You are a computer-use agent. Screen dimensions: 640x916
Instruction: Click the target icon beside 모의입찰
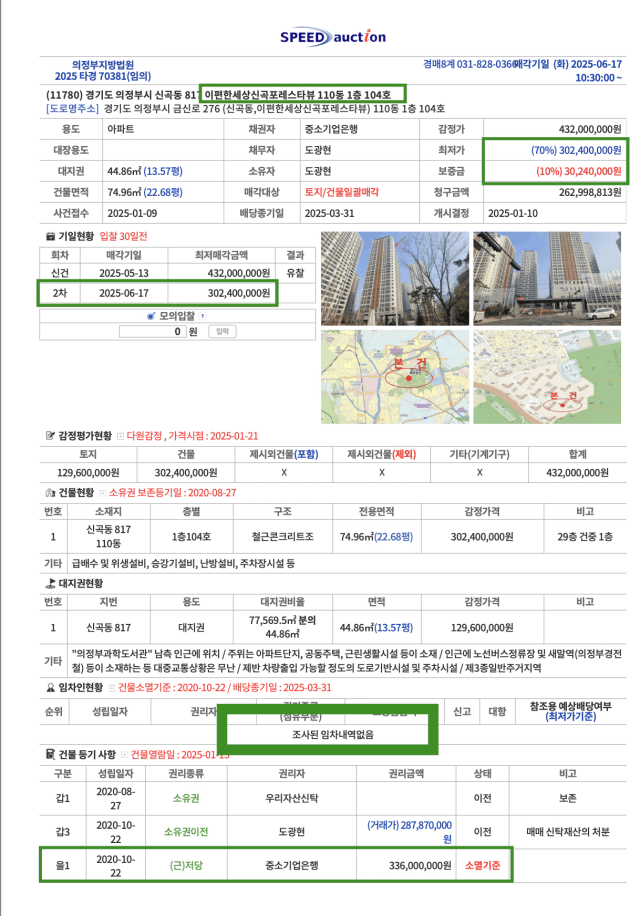(151, 316)
